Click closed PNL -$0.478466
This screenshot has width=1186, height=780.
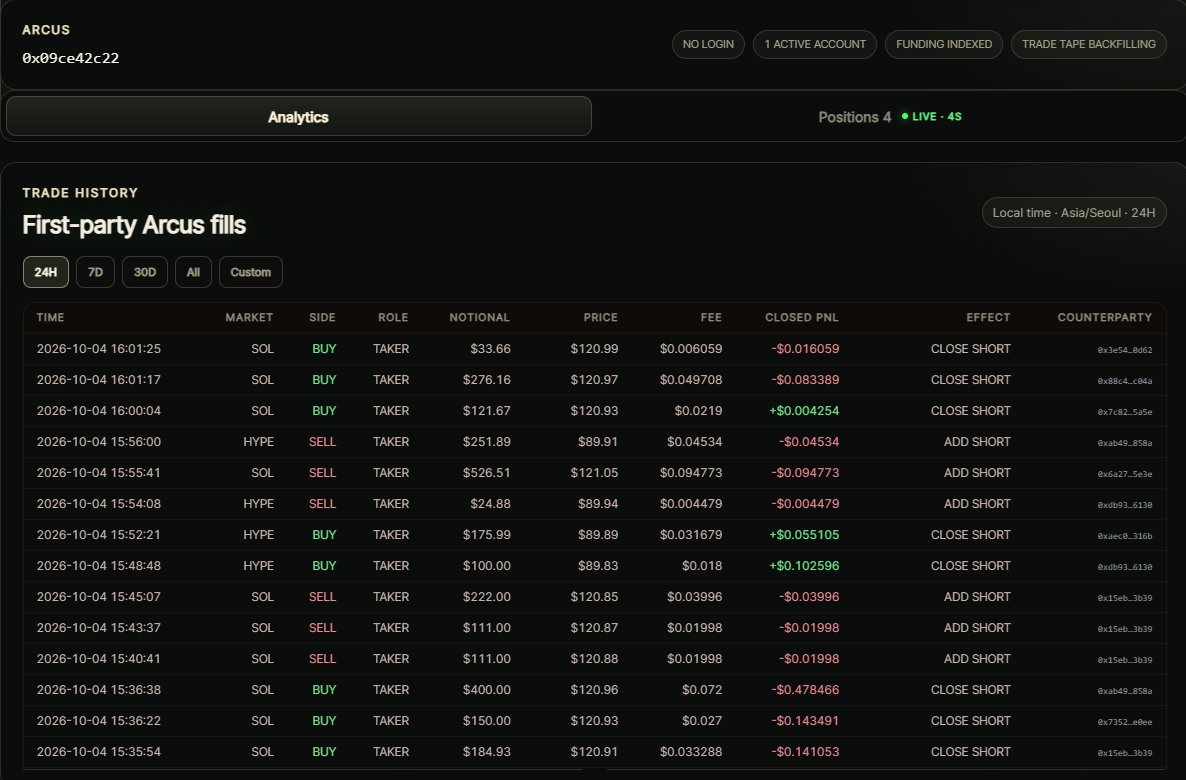[805, 690]
